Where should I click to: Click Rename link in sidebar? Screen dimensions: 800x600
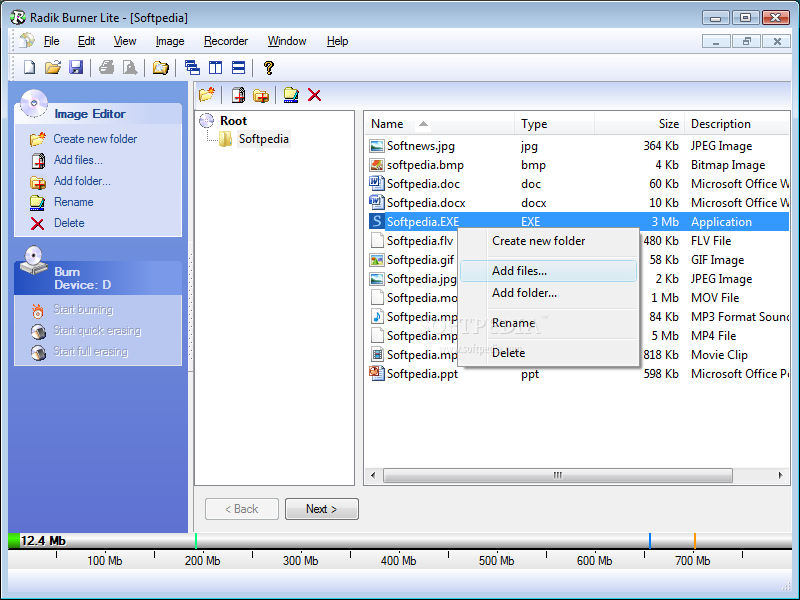coord(73,202)
